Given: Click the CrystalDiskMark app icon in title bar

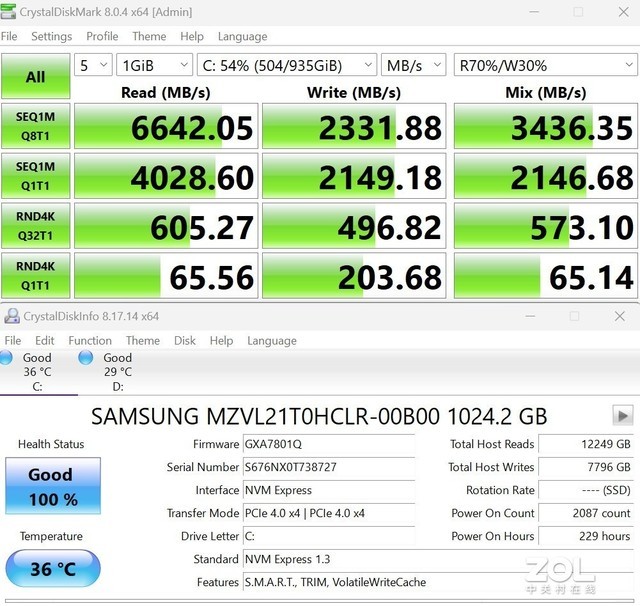Looking at the screenshot, I should tap(11, 12).
